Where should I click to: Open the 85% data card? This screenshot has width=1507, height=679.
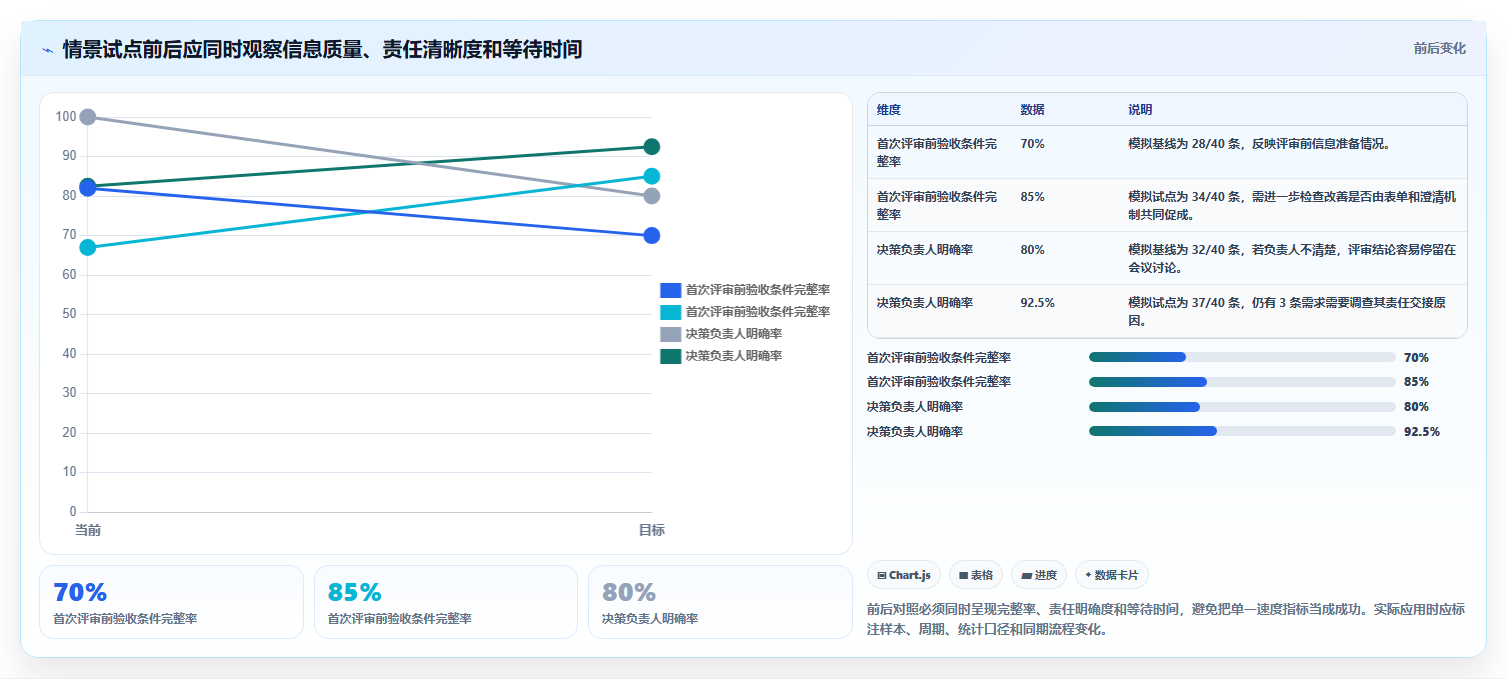(446, 602)
